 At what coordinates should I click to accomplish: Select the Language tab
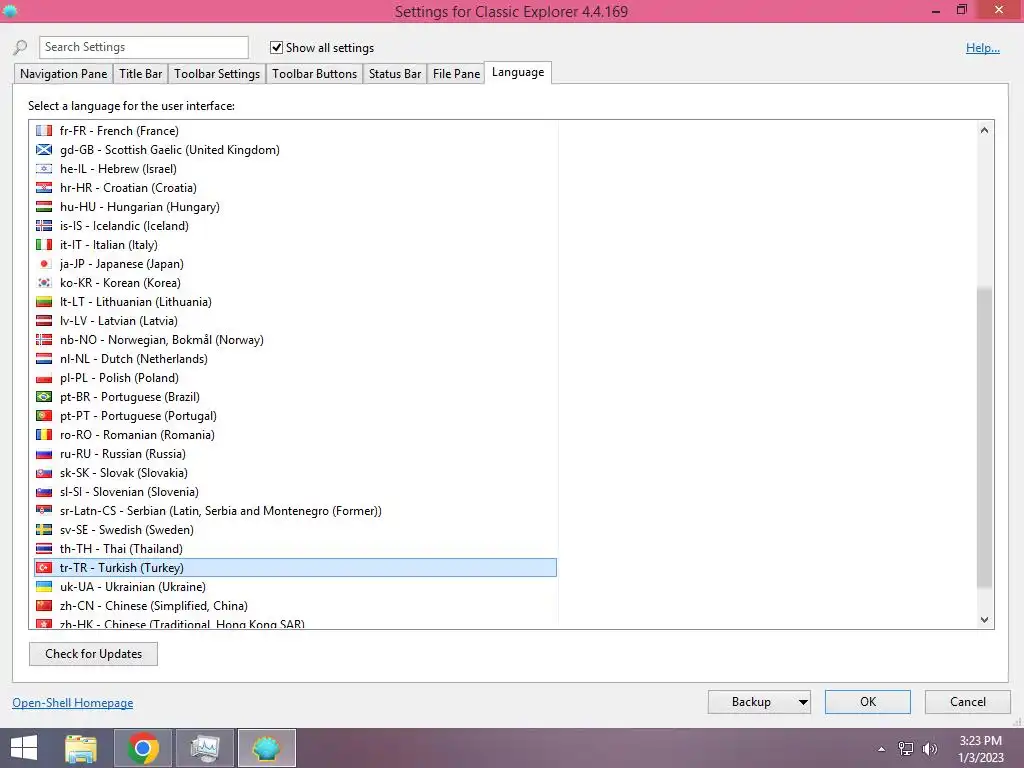(518, 72)
